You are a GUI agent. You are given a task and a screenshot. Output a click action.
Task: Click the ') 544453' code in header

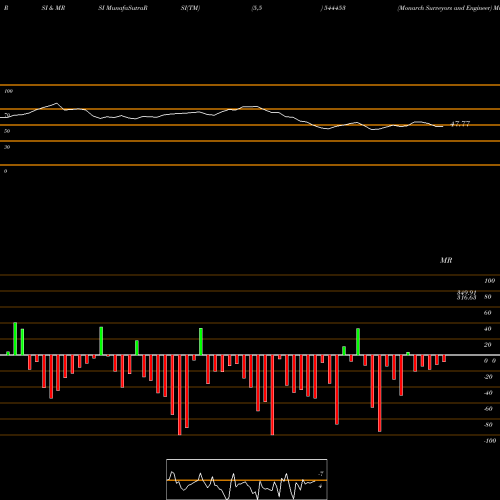pos(333,8)
